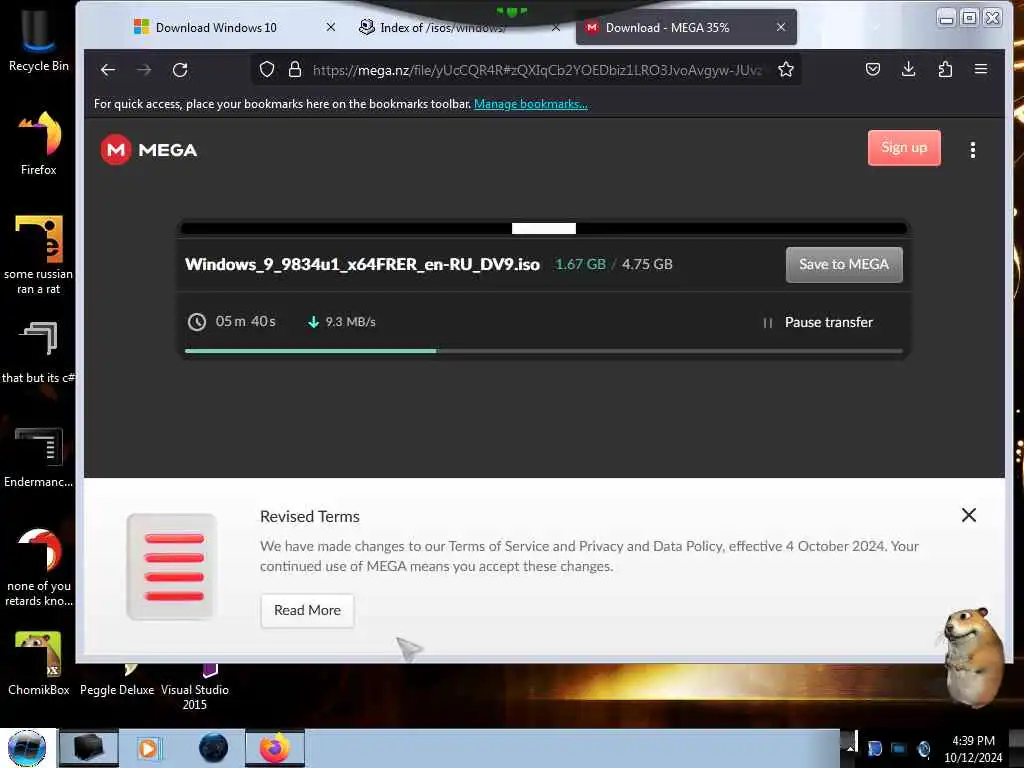
Task: Open the ChomikBox desktop icon
Action: coord(39,662)
